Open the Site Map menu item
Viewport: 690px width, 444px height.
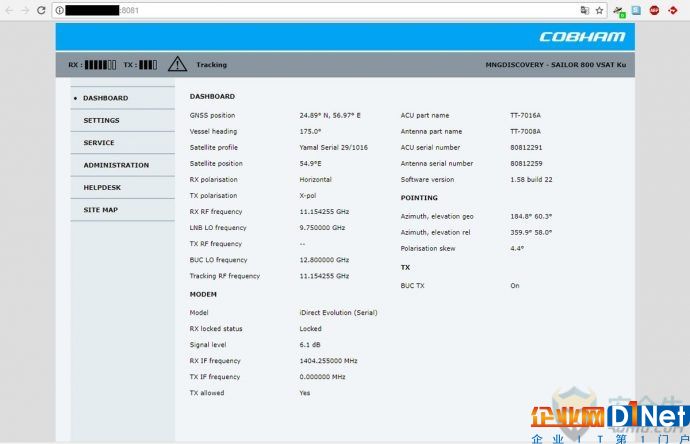(122, 210)
